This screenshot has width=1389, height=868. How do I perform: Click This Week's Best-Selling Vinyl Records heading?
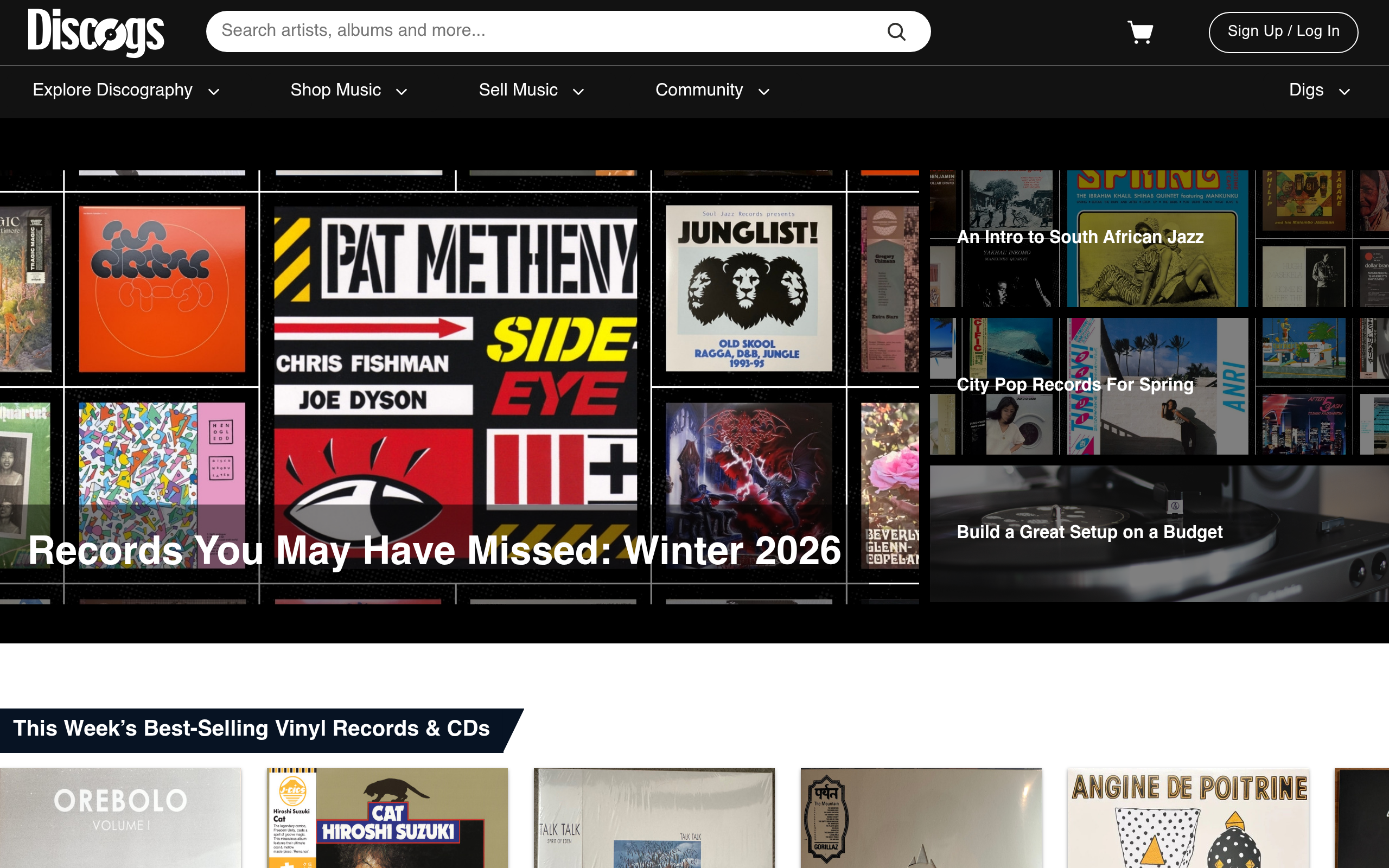(x=251, y=729)
